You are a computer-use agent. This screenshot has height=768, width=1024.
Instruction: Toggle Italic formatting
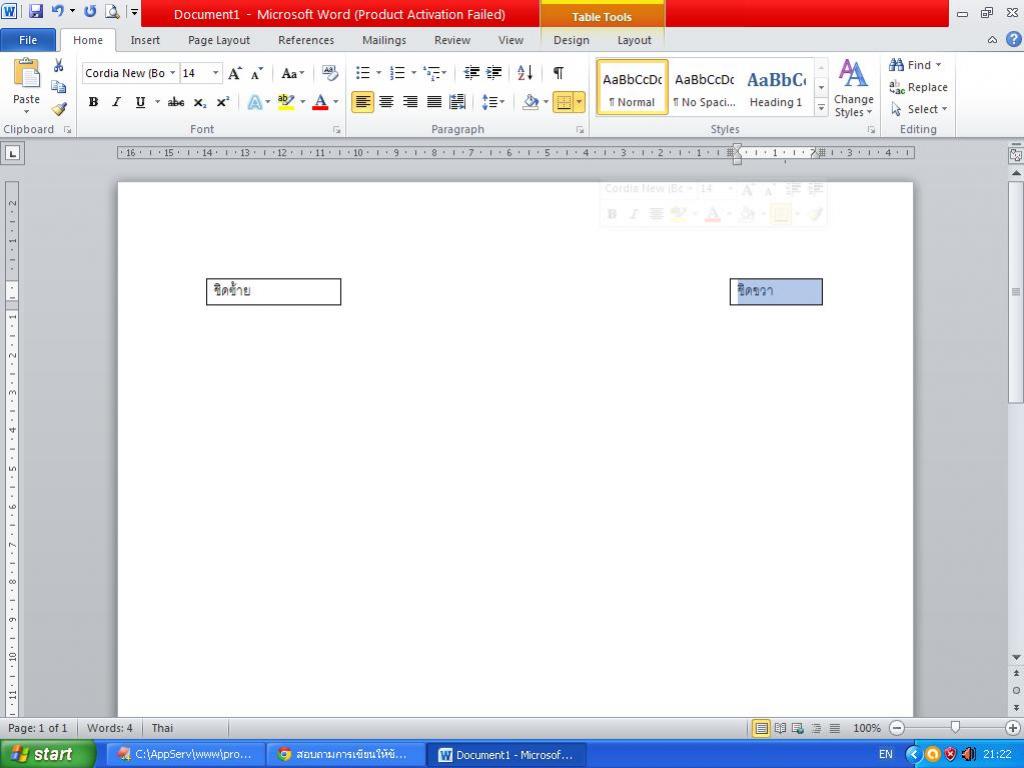point(116,102)
